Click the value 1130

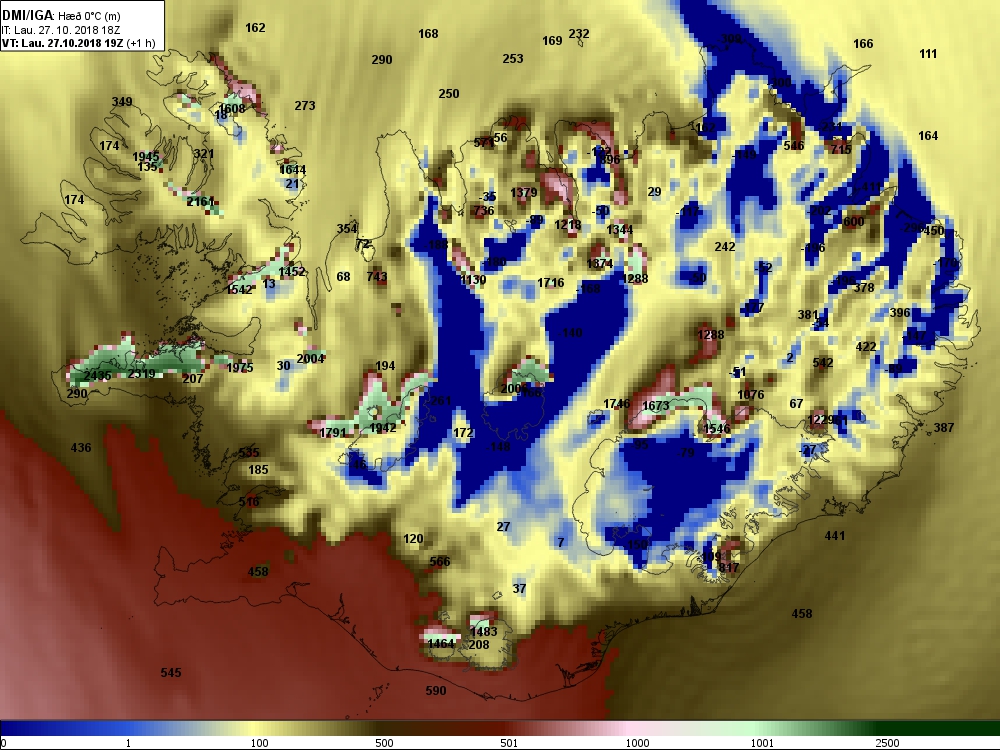coord(473,279)
